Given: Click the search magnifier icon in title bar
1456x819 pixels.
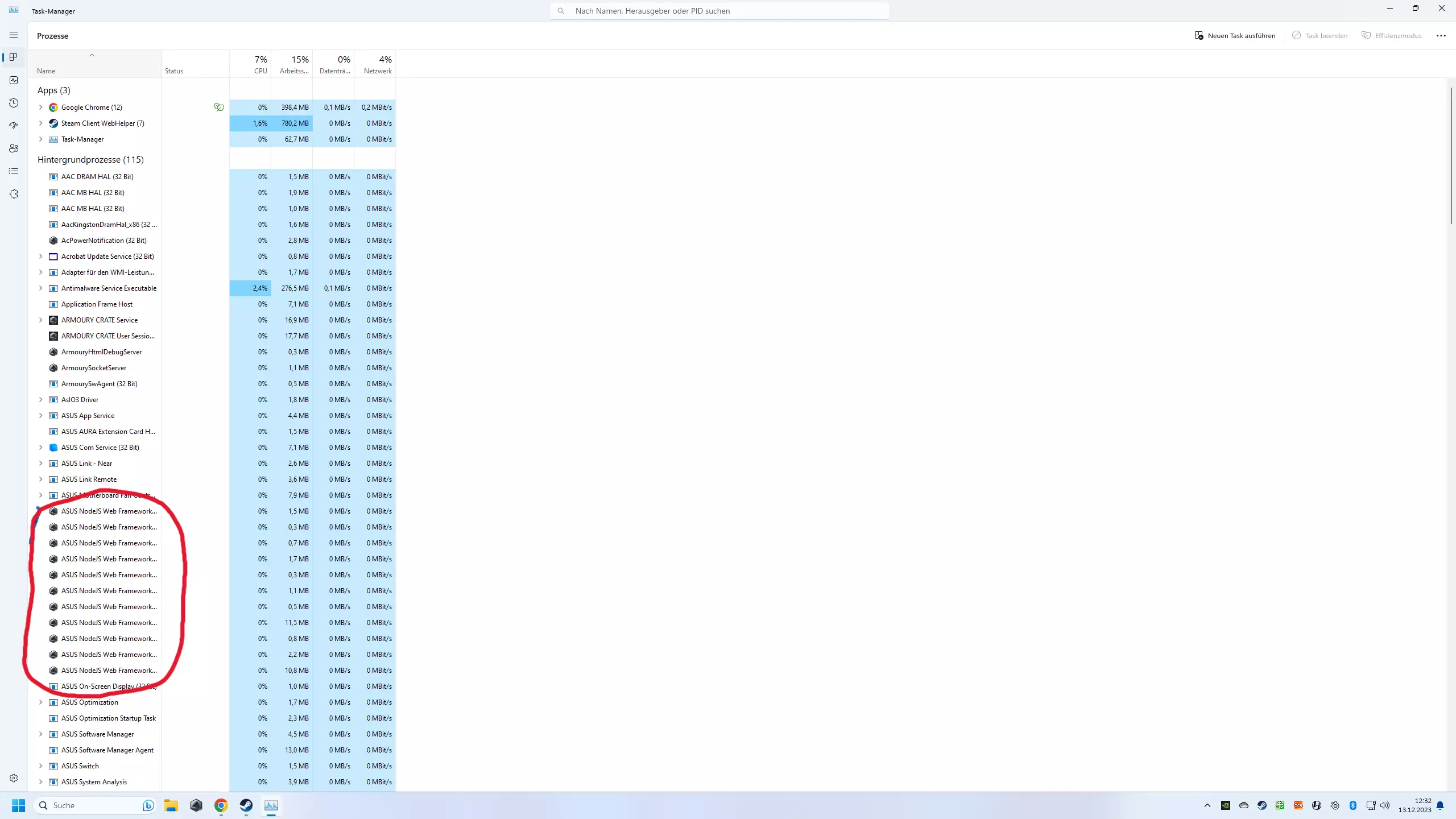Looking at the screenshot, I should coord(561,11).
